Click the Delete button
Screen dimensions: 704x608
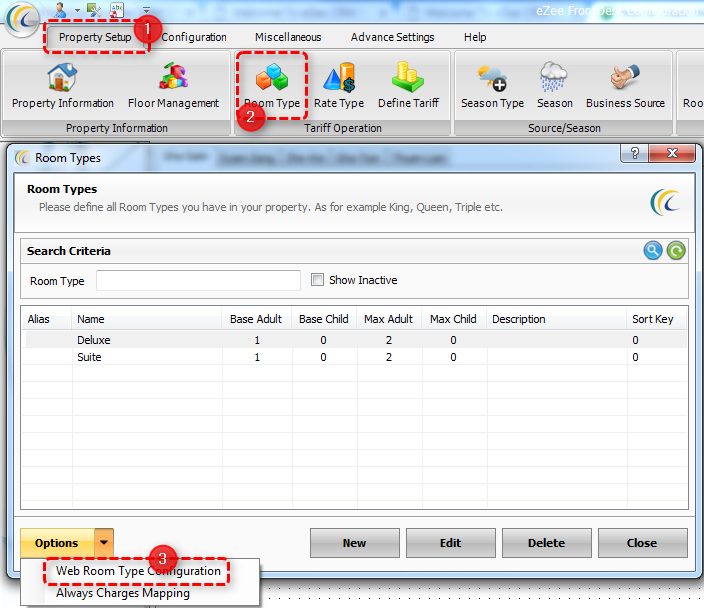546,542
